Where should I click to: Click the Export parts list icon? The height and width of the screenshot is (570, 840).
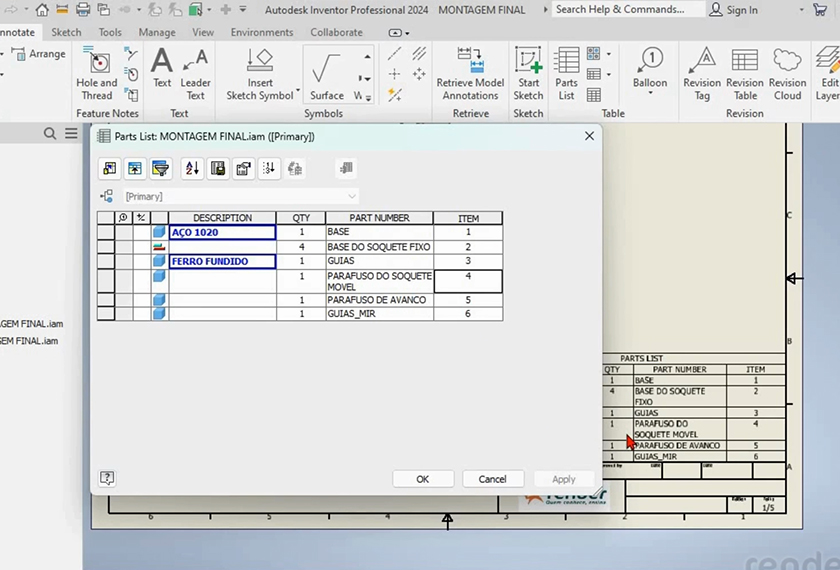218,169
